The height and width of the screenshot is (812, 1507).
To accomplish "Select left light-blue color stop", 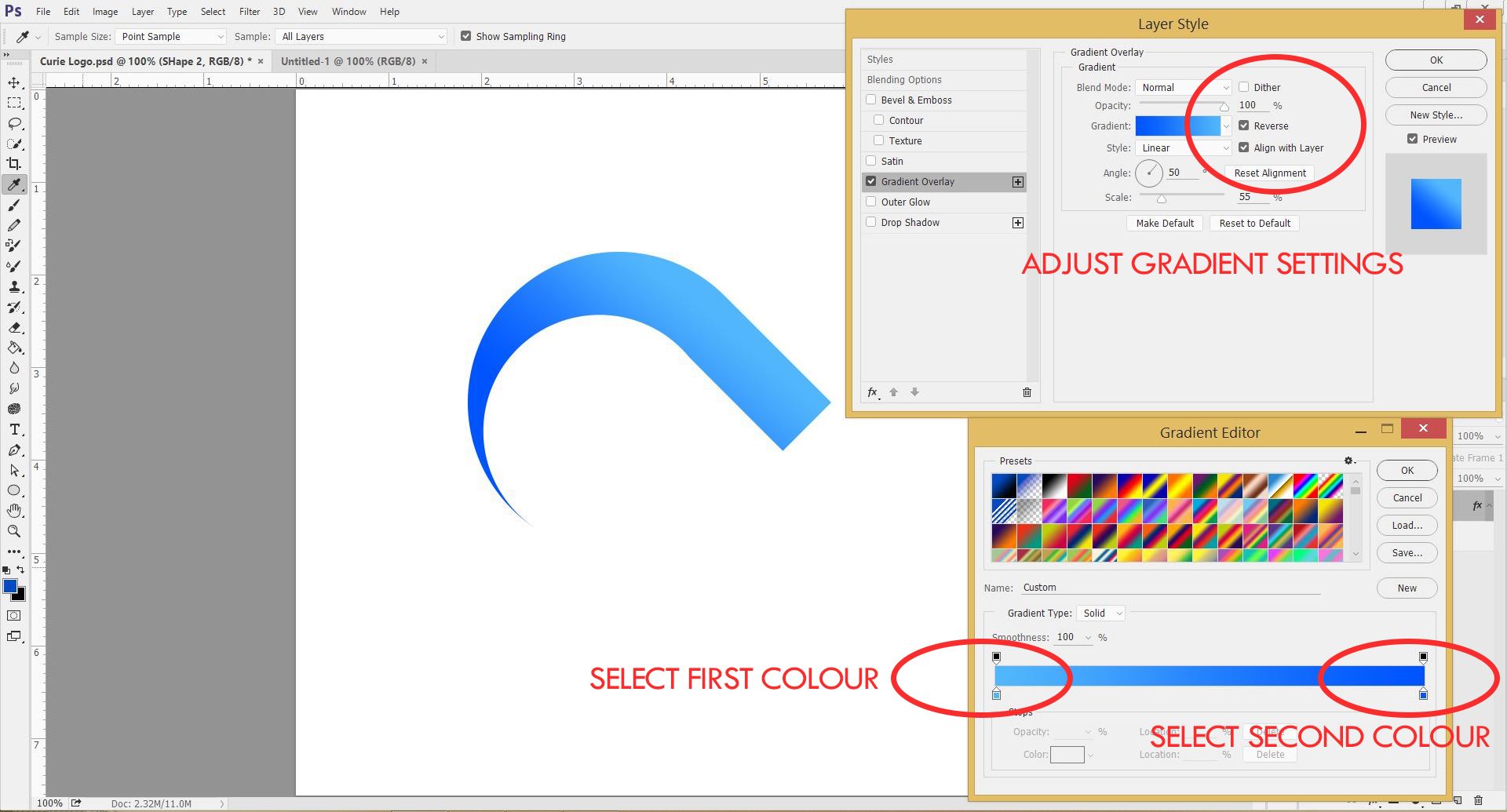I will tap(997, 694).
